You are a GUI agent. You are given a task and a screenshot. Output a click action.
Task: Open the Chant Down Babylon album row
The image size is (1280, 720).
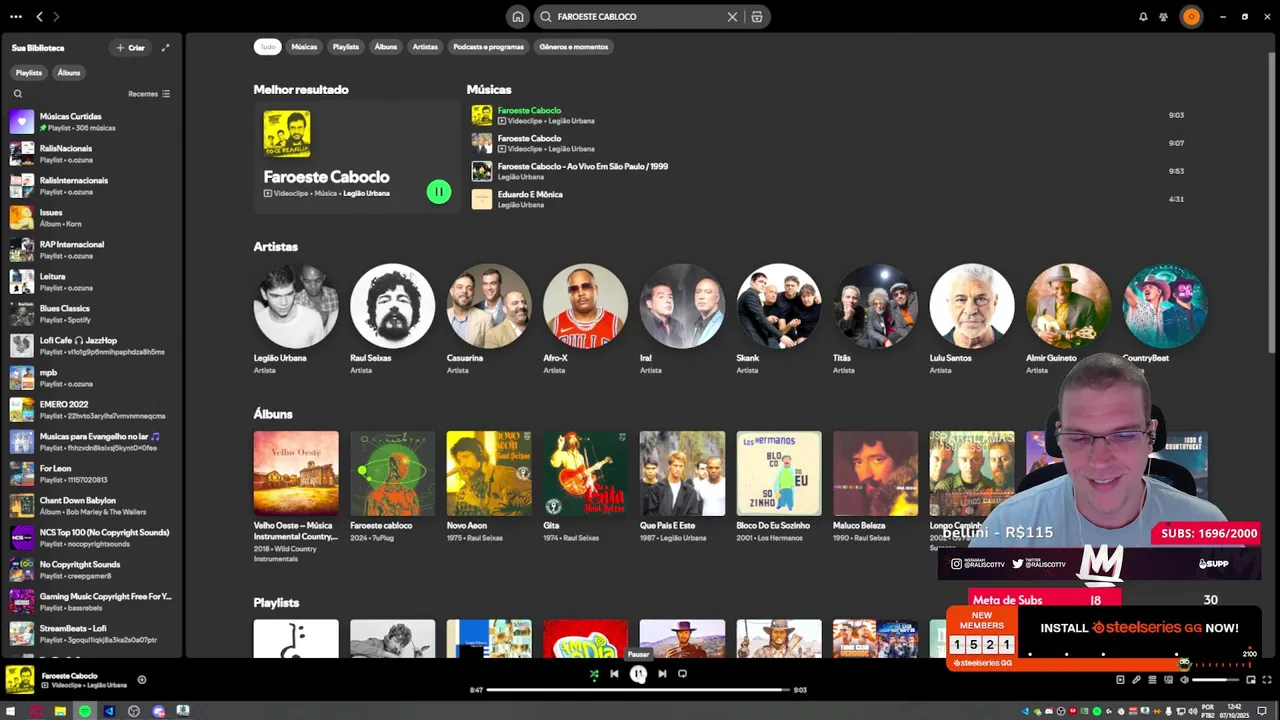pyautogui.click(x=92, y=506)
